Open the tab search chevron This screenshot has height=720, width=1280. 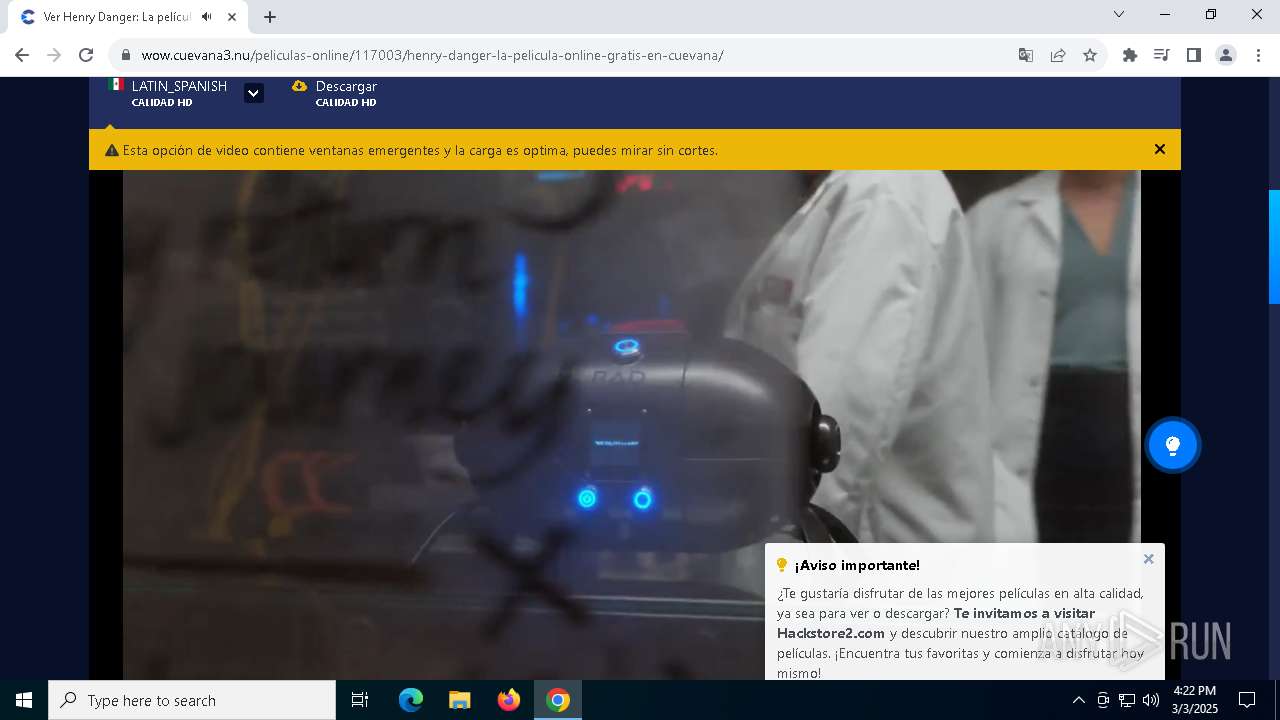tap(1119, 14)
